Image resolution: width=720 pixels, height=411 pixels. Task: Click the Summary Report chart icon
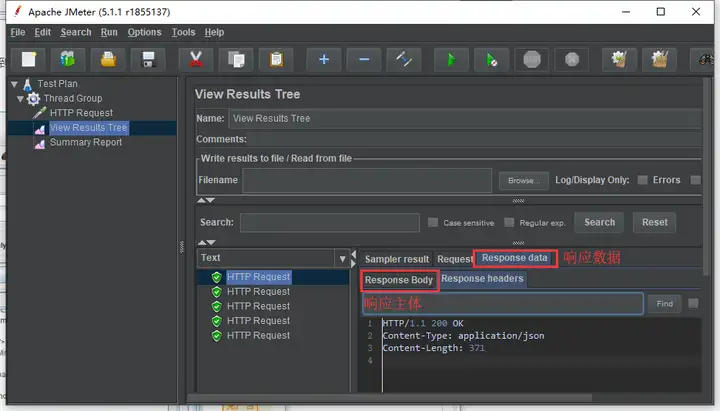(x=39, y=143)
